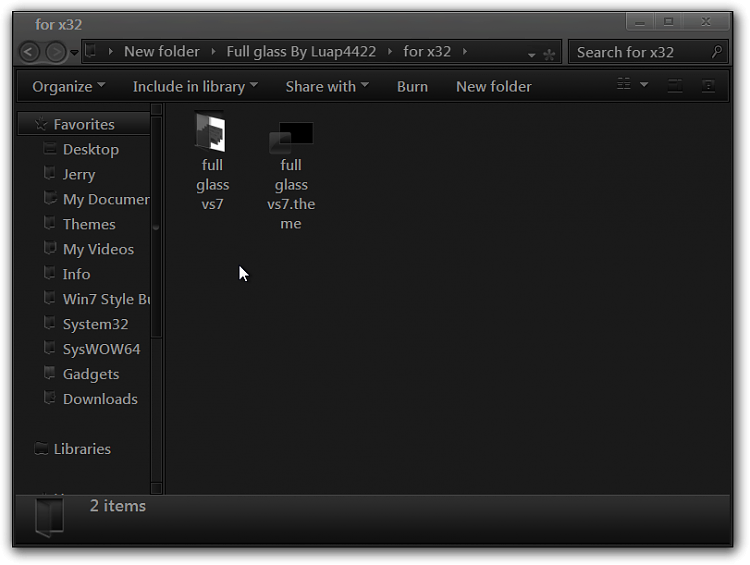Click the Favorites star icon

(41, 124)
